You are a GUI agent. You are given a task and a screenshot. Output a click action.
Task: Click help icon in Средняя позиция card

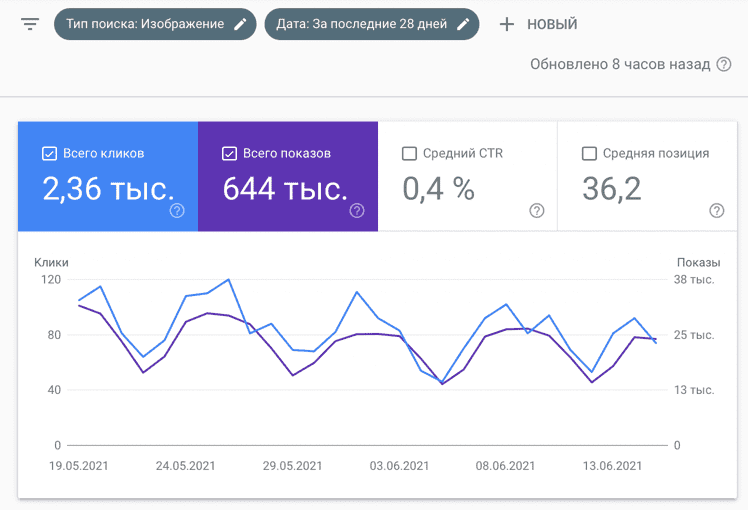pyautogui.click(x=716, y=210)
